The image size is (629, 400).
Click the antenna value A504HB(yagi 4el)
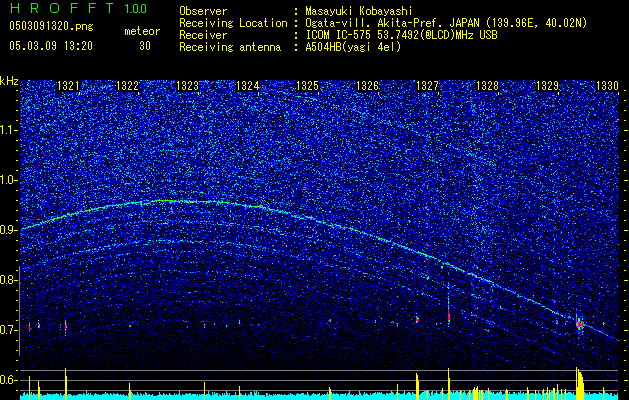tap(353, 47)
